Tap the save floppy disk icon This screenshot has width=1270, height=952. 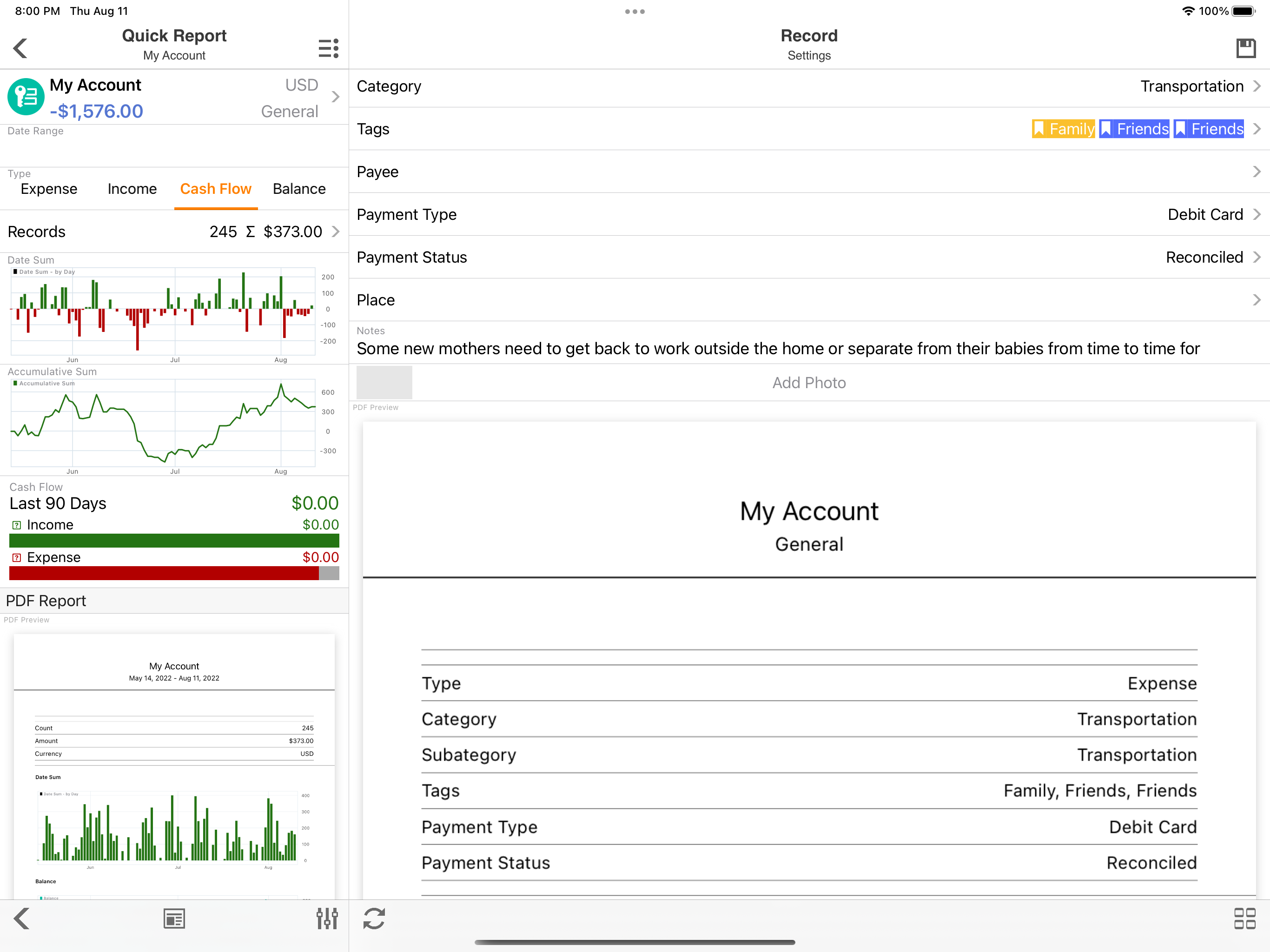coord(1245,48)
